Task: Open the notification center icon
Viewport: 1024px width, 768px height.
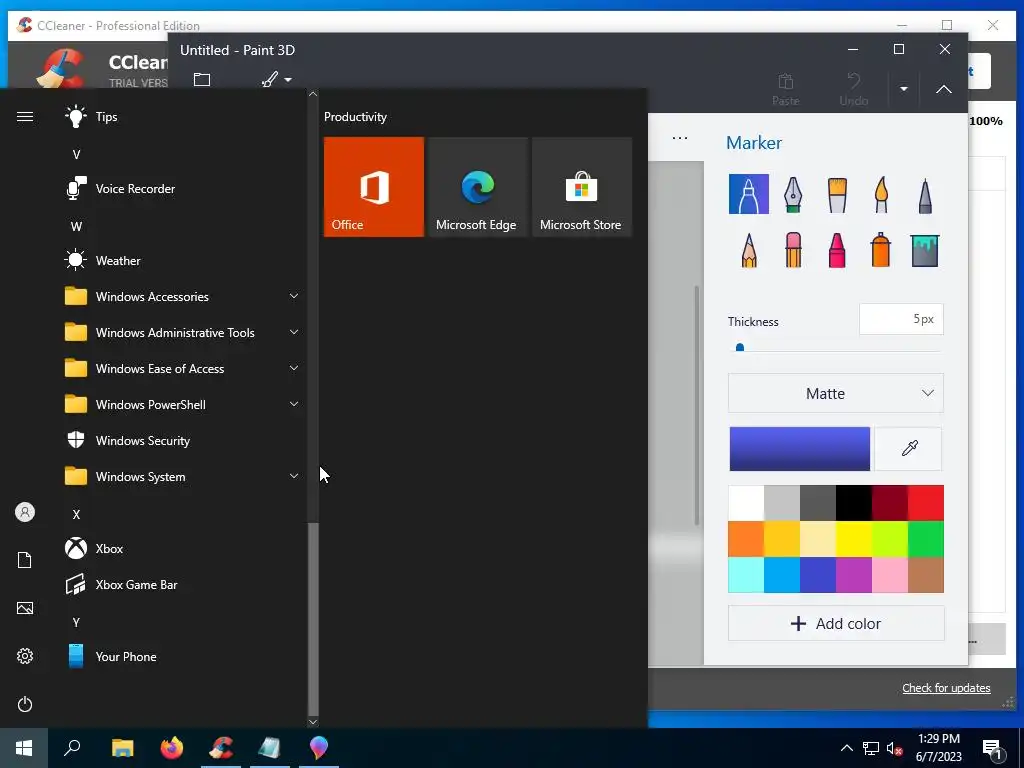Action: pyautogui.click(x=992, y=750)
